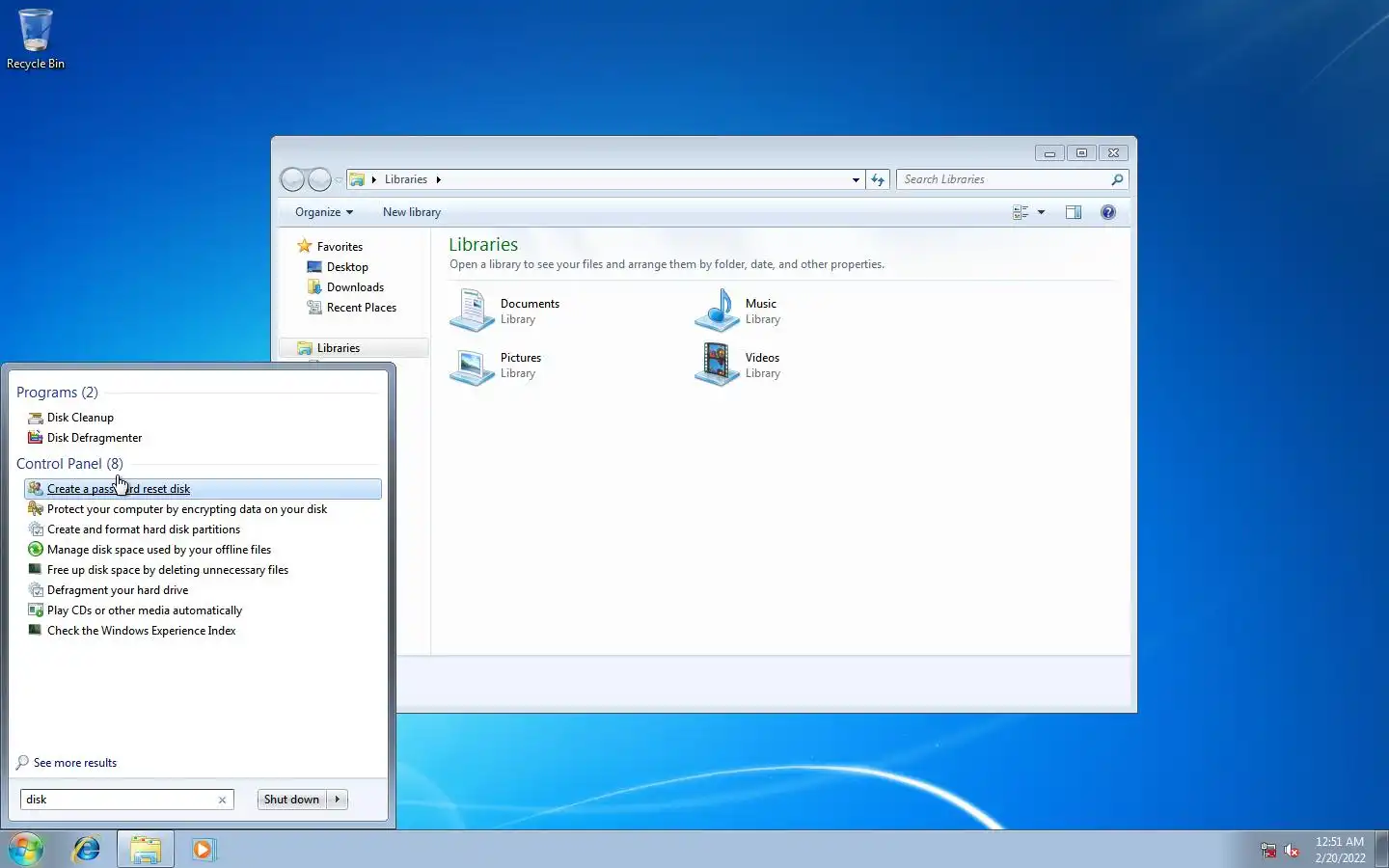Click the Control Panel (8) group header
Image resolution: width=1389 pixels, height=868 pixels.
tap(69, 464)
